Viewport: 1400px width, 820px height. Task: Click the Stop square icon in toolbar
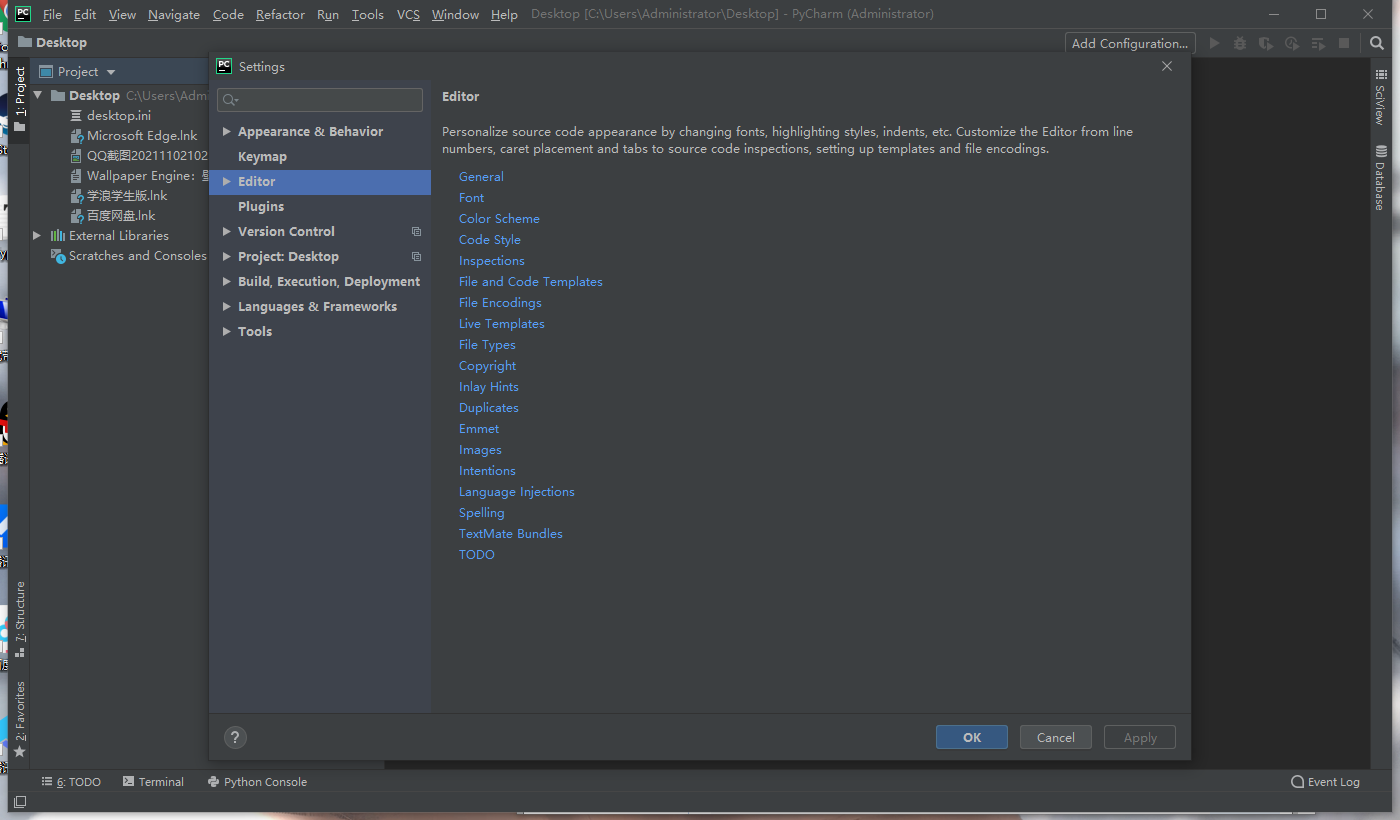pos(1344,43)
